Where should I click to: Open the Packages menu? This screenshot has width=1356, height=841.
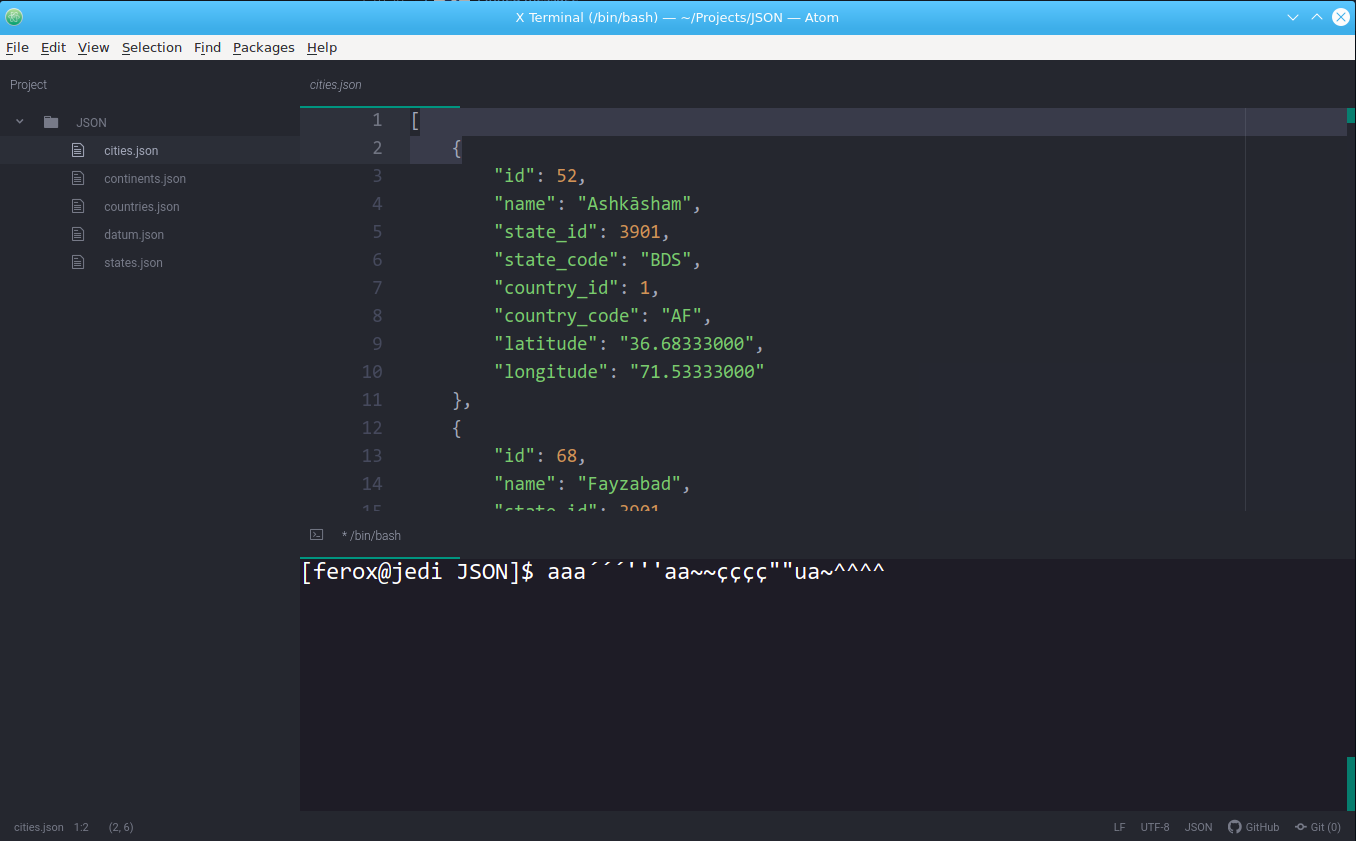[x=264, y=47]
